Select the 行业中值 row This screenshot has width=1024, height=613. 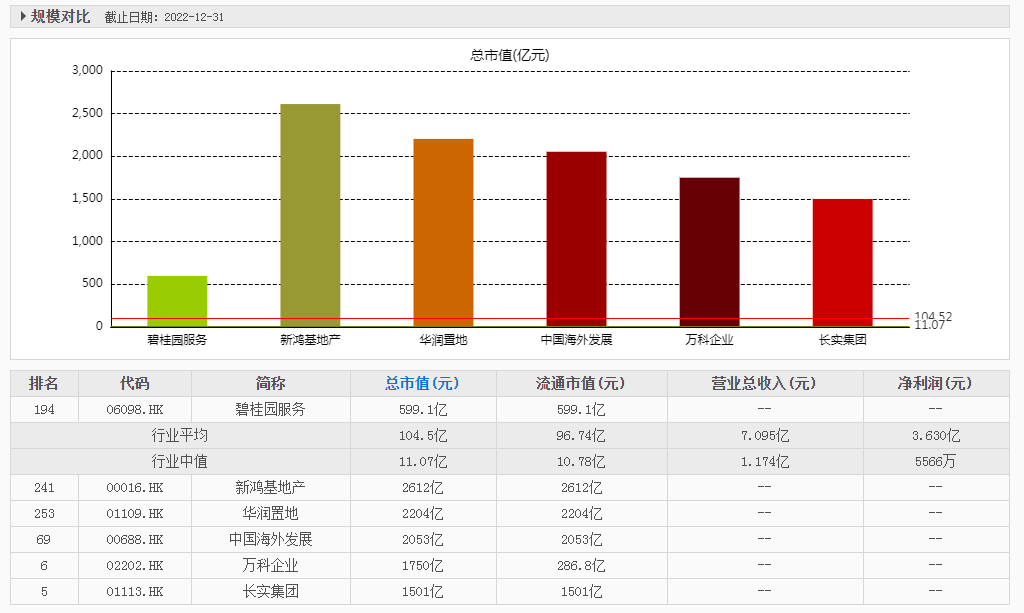click(509, 462)
